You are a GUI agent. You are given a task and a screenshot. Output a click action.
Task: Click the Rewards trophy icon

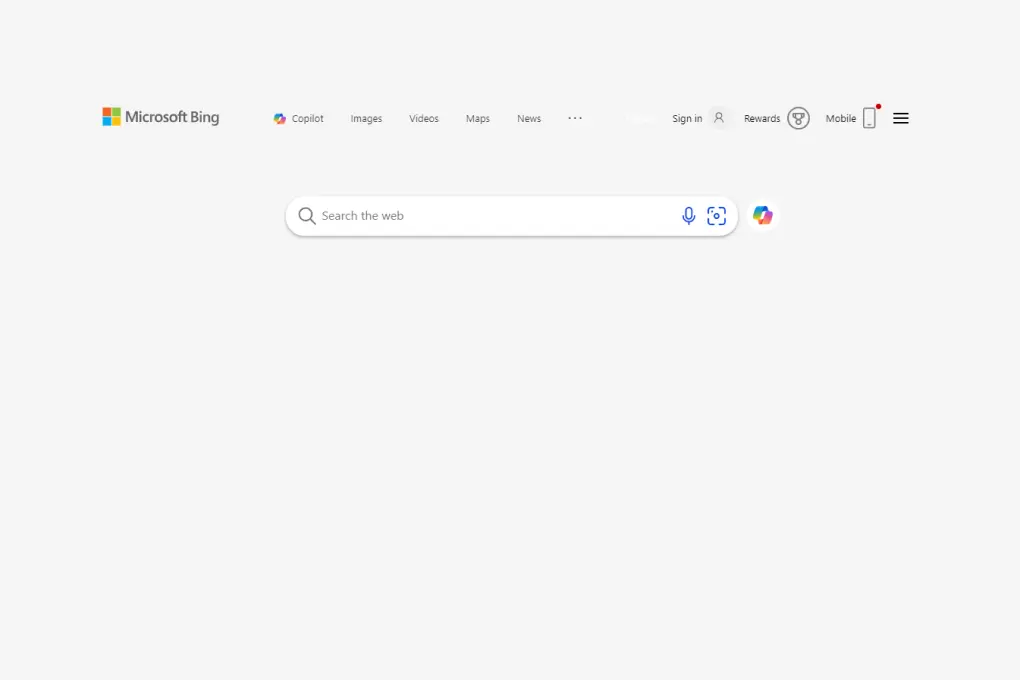pos(798,118)
